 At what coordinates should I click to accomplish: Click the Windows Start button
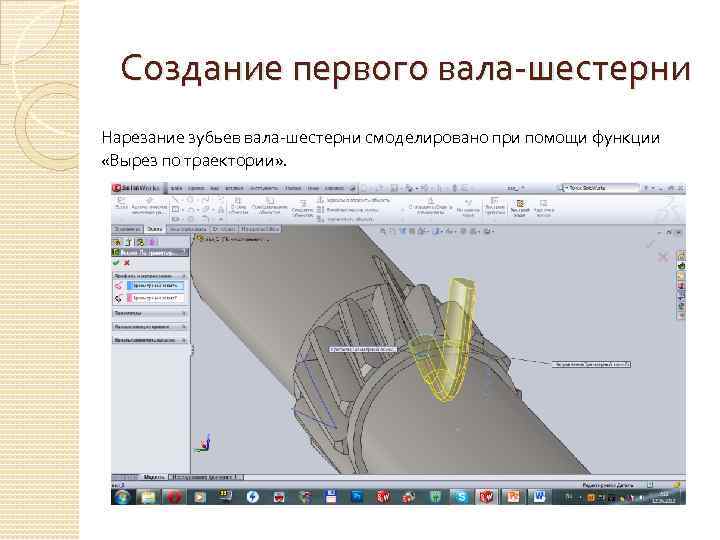[122, 497]
